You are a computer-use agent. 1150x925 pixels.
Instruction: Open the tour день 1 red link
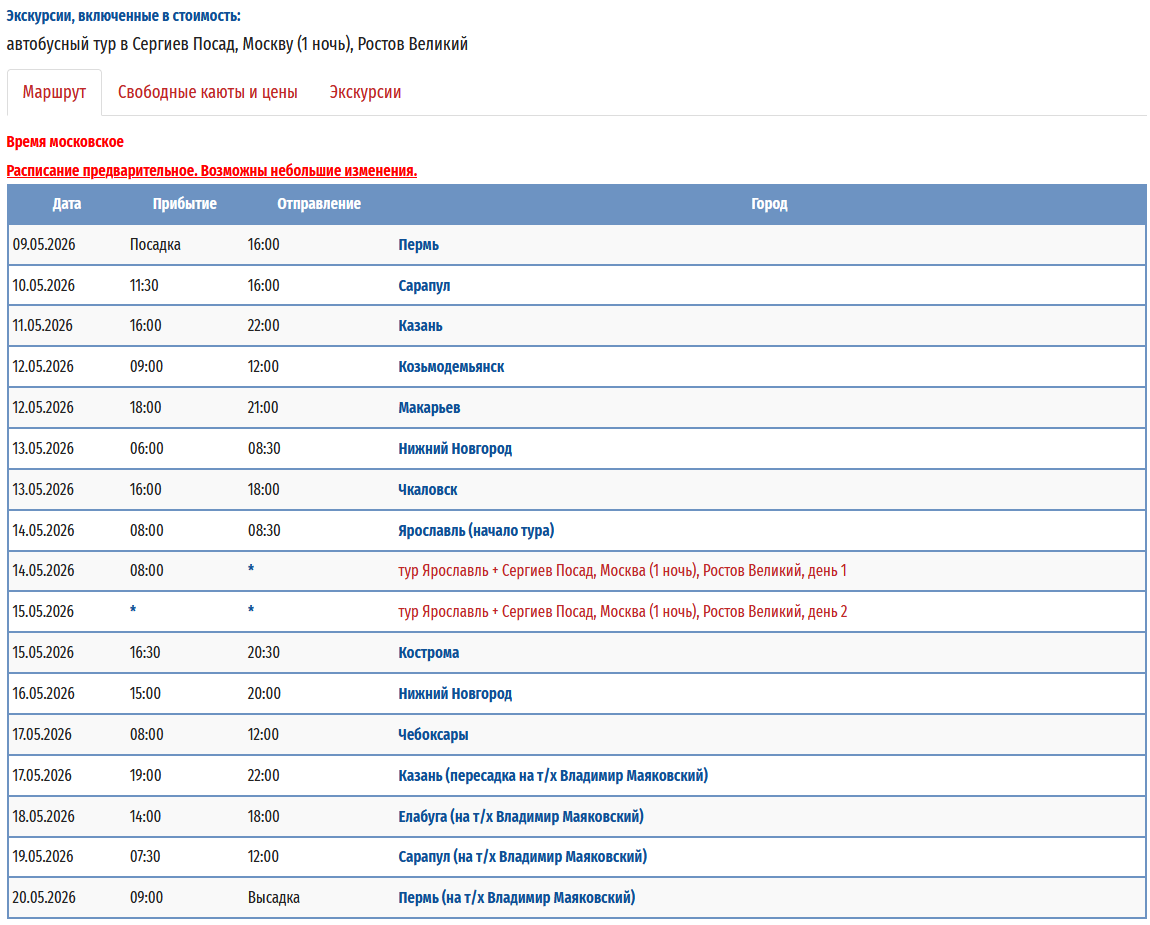[622, 571]
